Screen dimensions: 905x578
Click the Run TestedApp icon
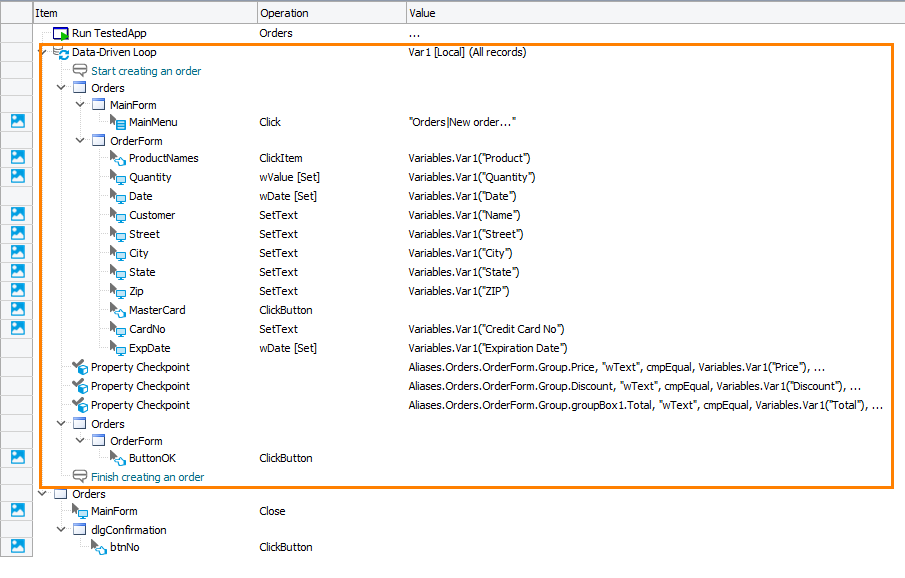(x=61, y=33)
